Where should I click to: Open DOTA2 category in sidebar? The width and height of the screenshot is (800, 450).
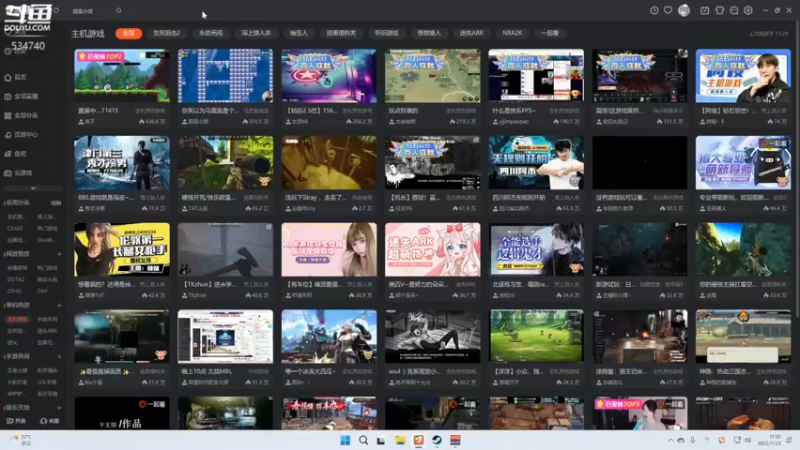tap(16, 280)
